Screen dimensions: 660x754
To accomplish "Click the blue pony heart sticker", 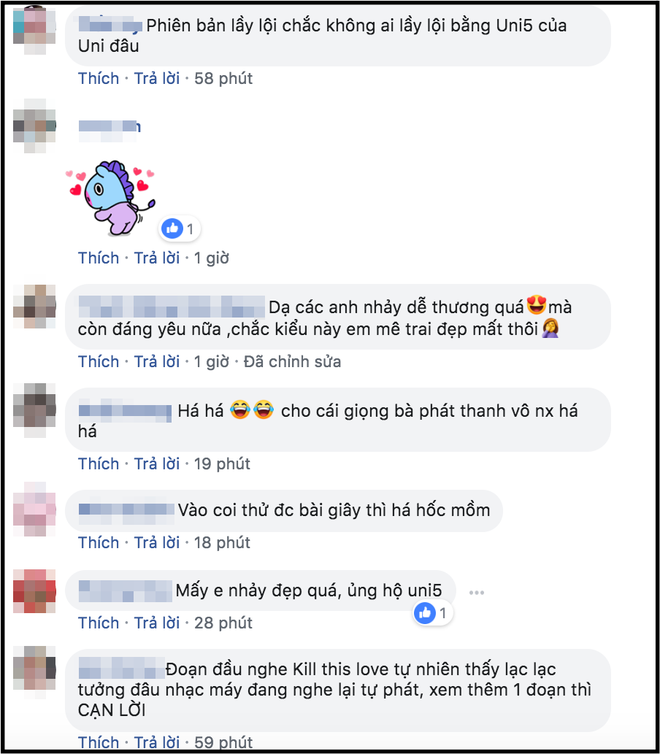I will pos(111,197).
